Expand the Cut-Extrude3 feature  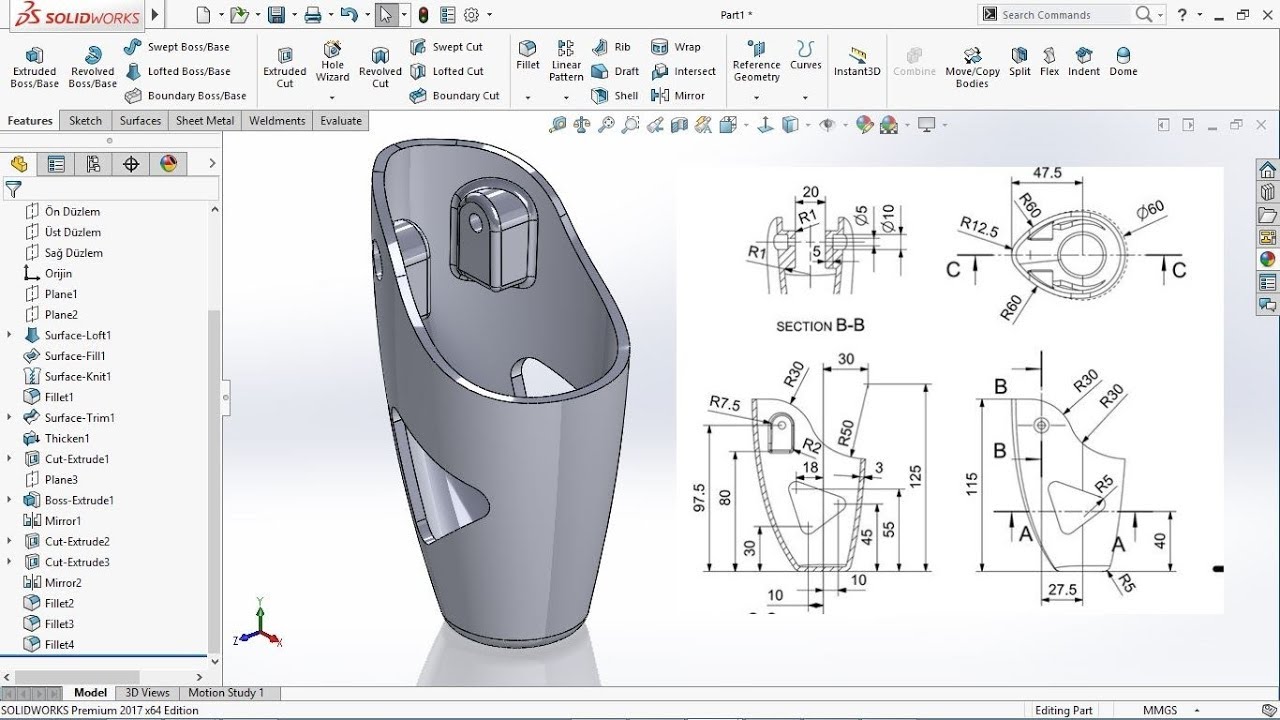point(10,562)
